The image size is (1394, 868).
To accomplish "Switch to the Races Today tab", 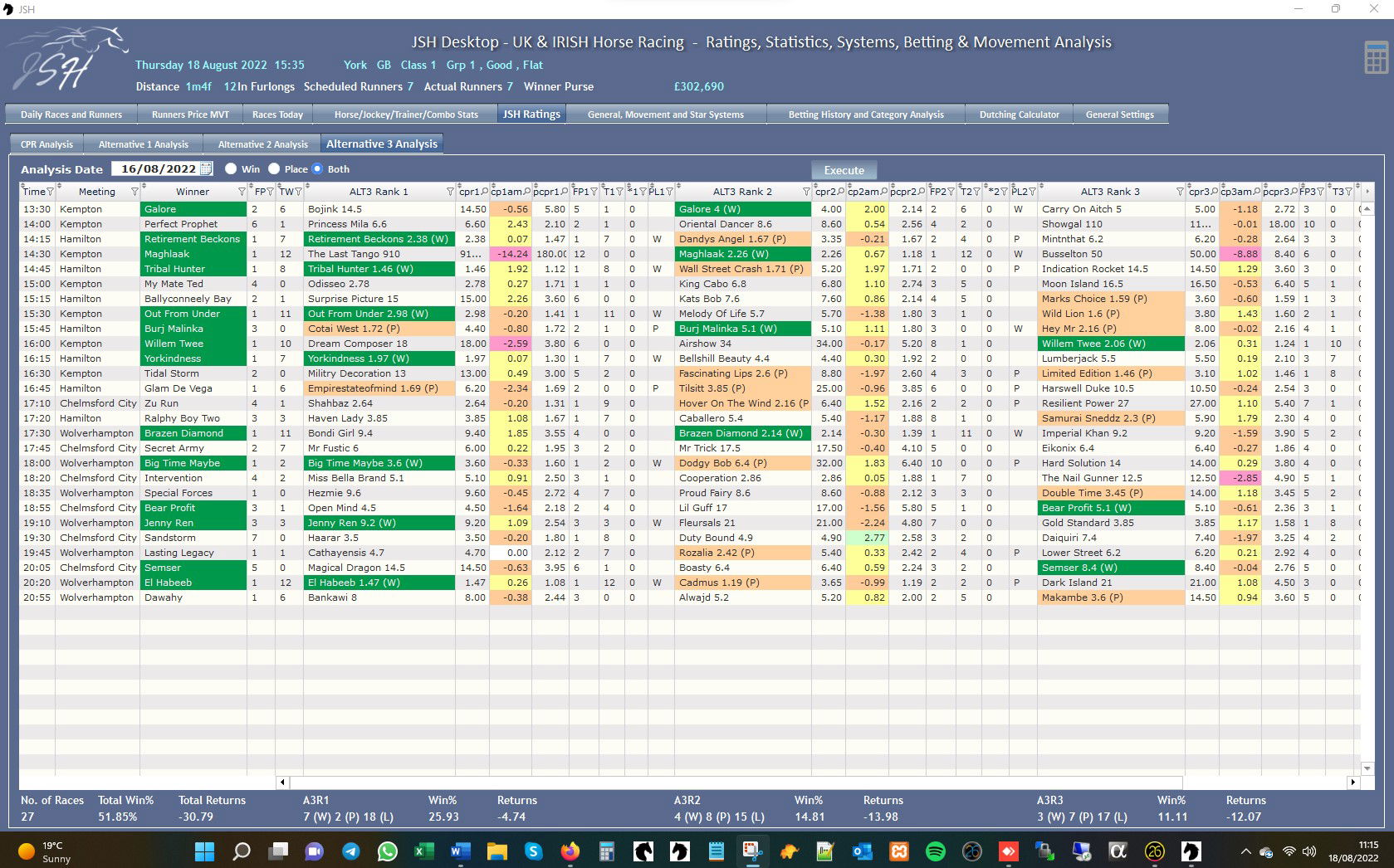I will coord(277,115).
